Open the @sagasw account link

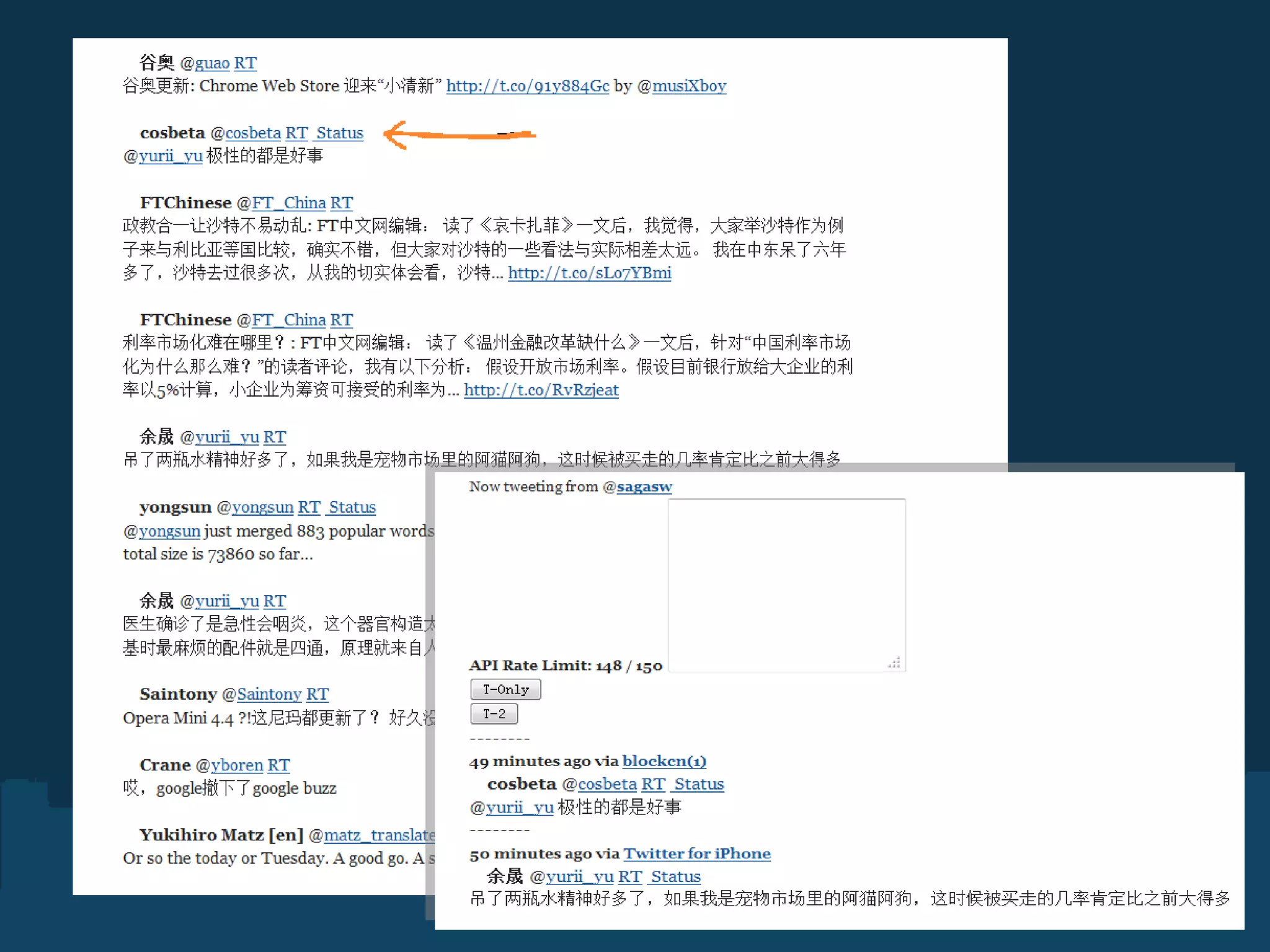pos(644,487)
